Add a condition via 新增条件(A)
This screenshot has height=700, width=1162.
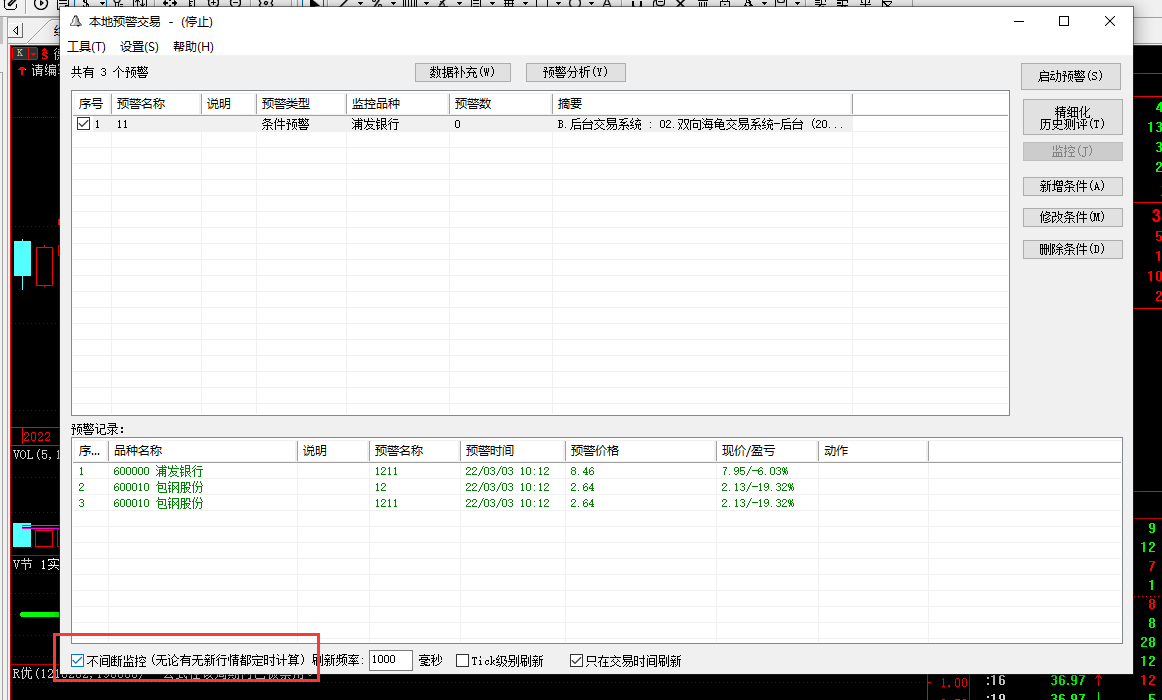click(x=1072, y=186)
